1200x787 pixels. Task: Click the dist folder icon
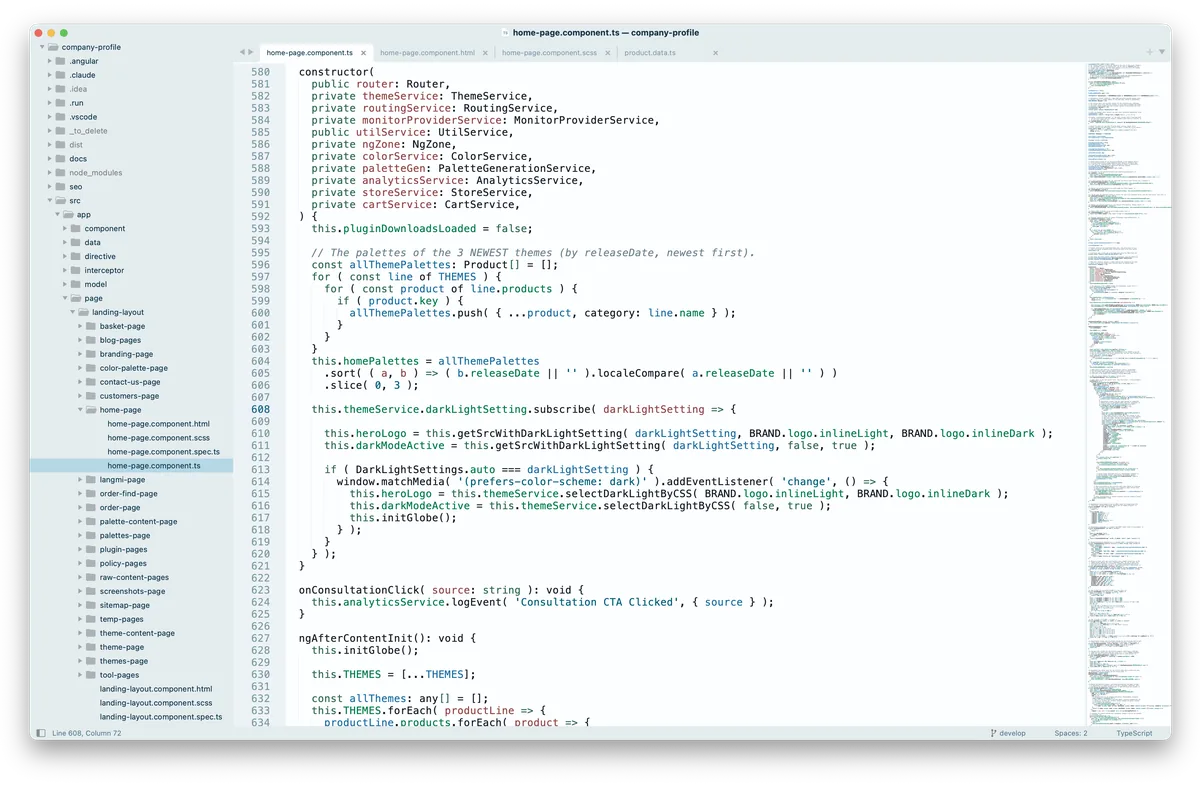point(60,145)
